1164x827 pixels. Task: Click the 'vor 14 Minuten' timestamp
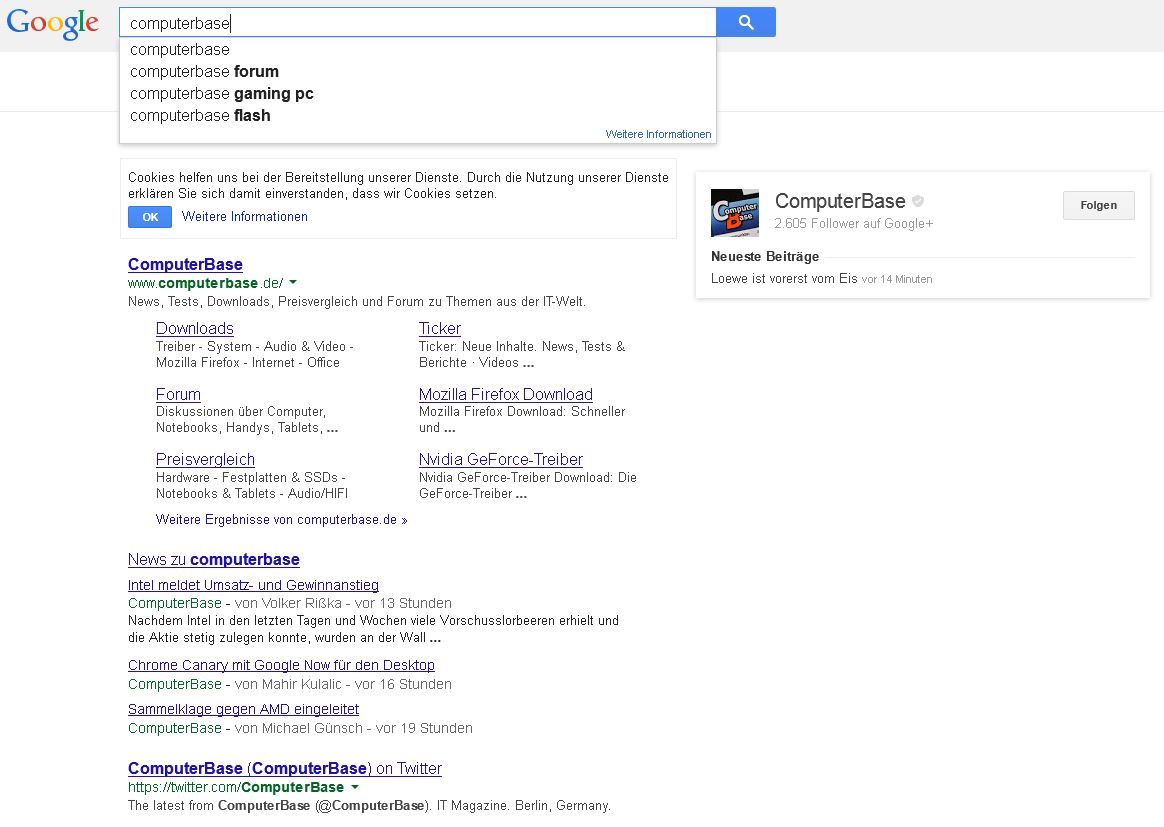tap(897, 279)
